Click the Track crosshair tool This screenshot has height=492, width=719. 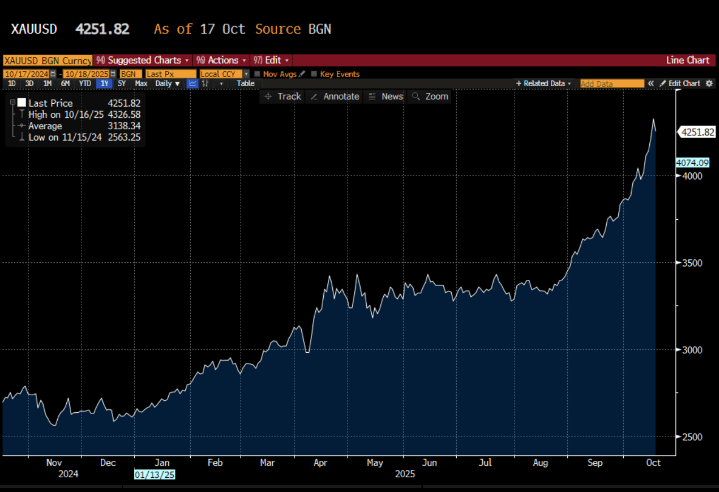click(x=283, y=96)
